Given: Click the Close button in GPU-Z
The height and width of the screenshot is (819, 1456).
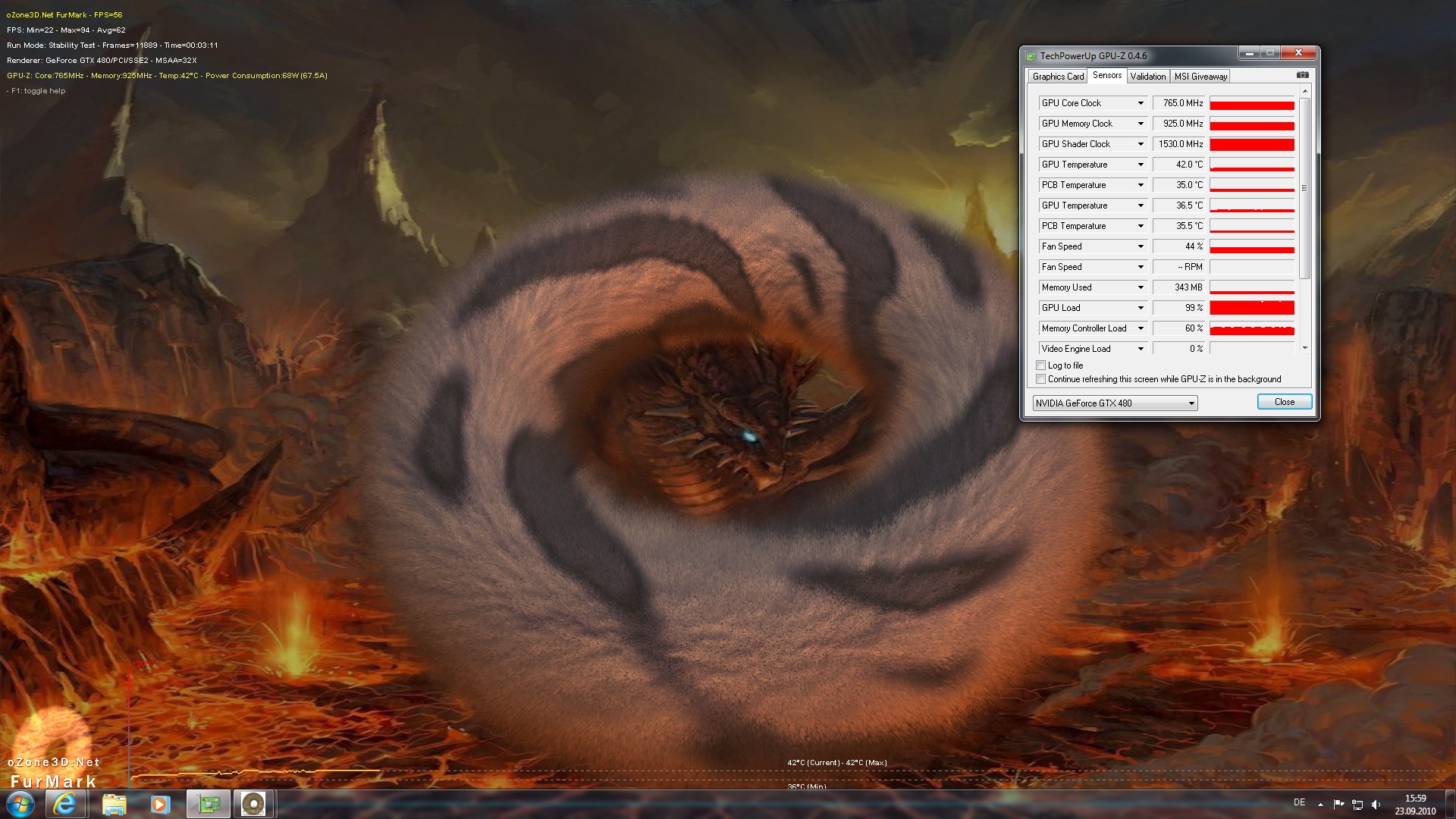Looking at the screenshot, I should click(1285, 402).
